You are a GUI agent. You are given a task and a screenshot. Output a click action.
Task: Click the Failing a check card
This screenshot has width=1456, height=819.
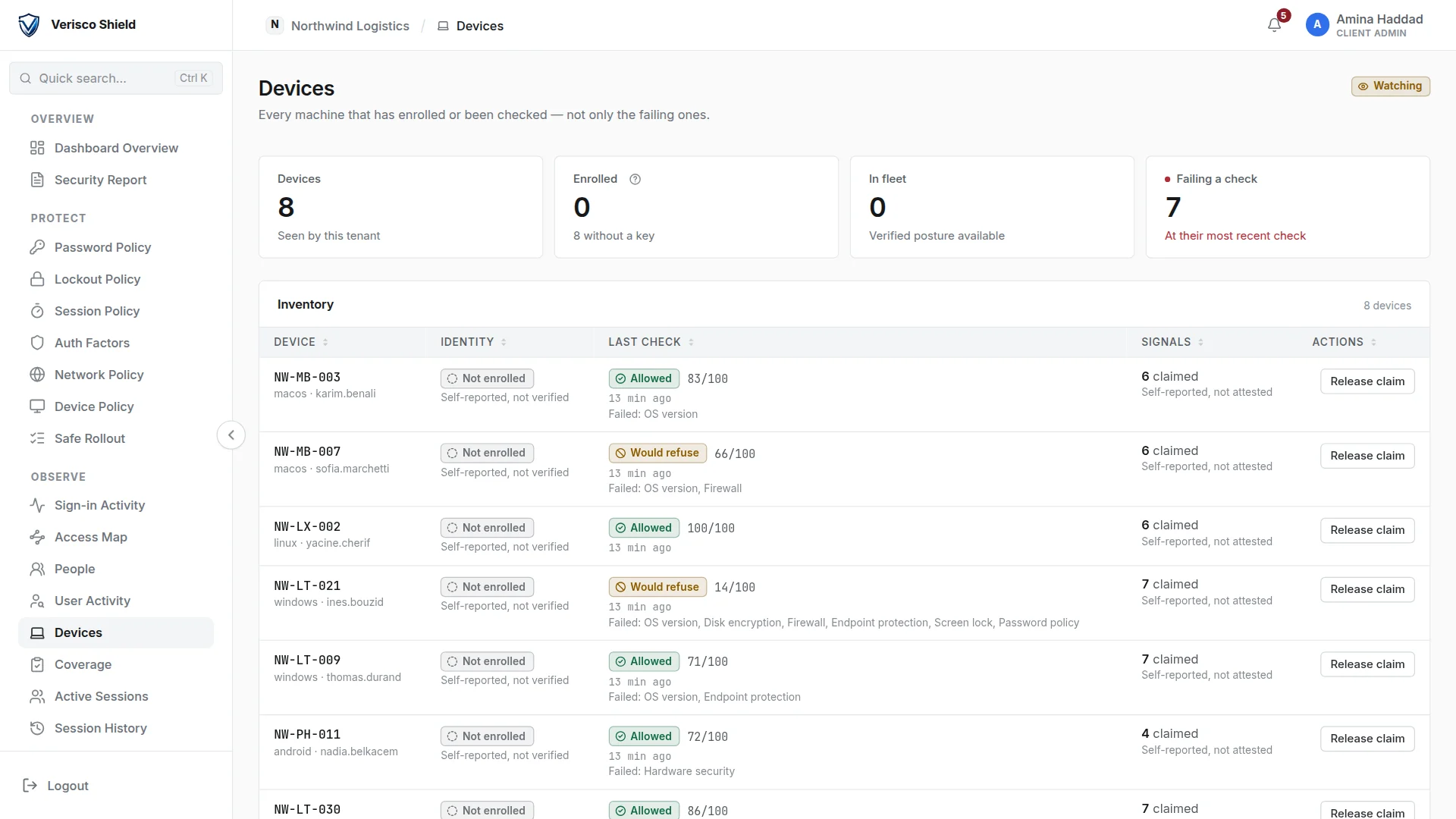(x=1288, y=207)
